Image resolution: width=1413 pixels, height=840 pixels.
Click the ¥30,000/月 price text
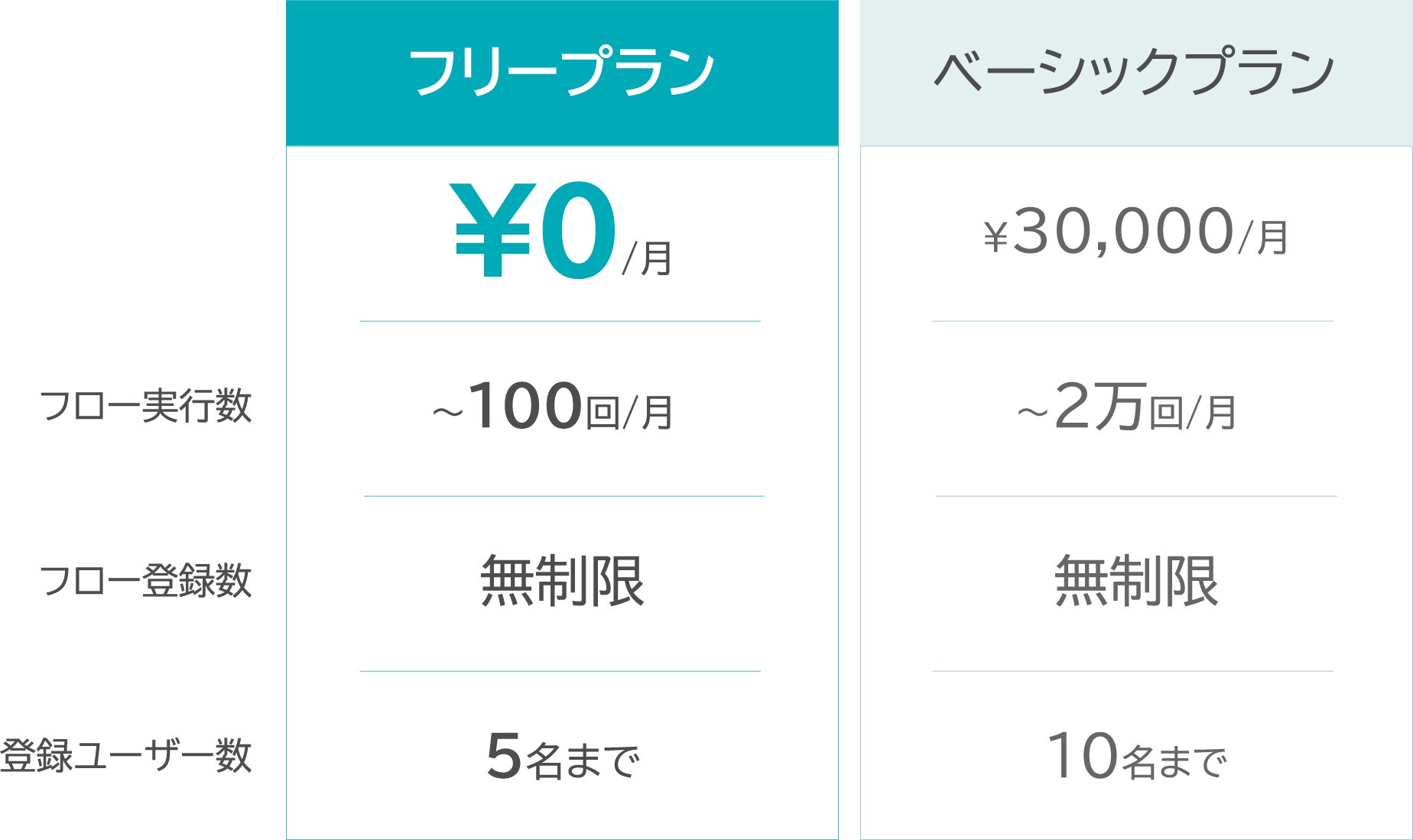pyautogui.click(x=1135, y=232)
